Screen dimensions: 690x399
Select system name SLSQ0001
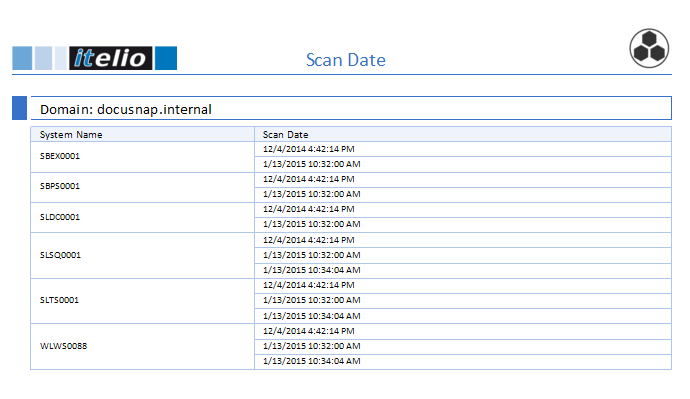60,255
